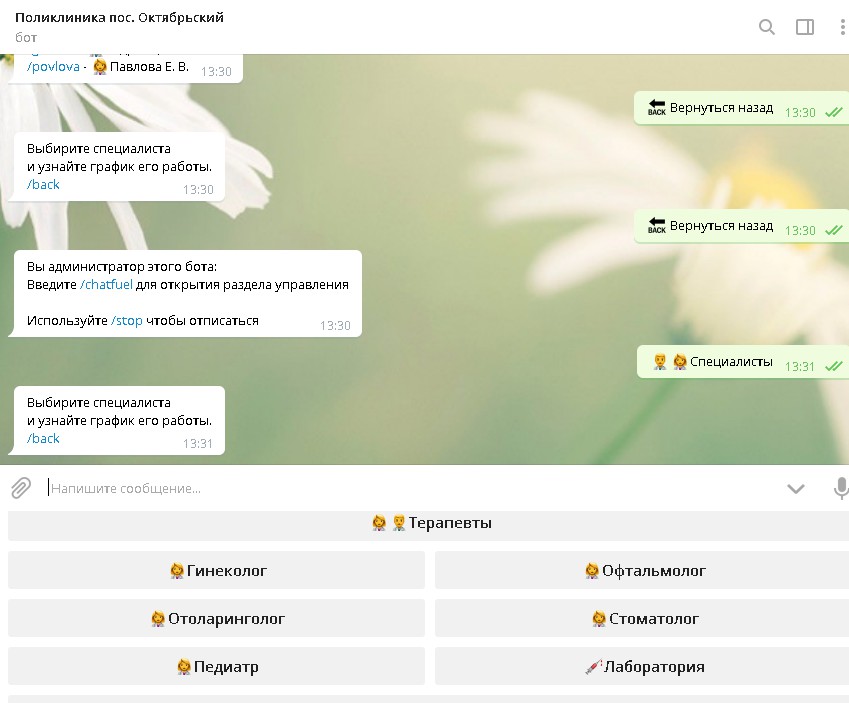The width and height of the screenshot is (849, 703).
Task: Click the /povlova command link
Action: click(53, 67)
